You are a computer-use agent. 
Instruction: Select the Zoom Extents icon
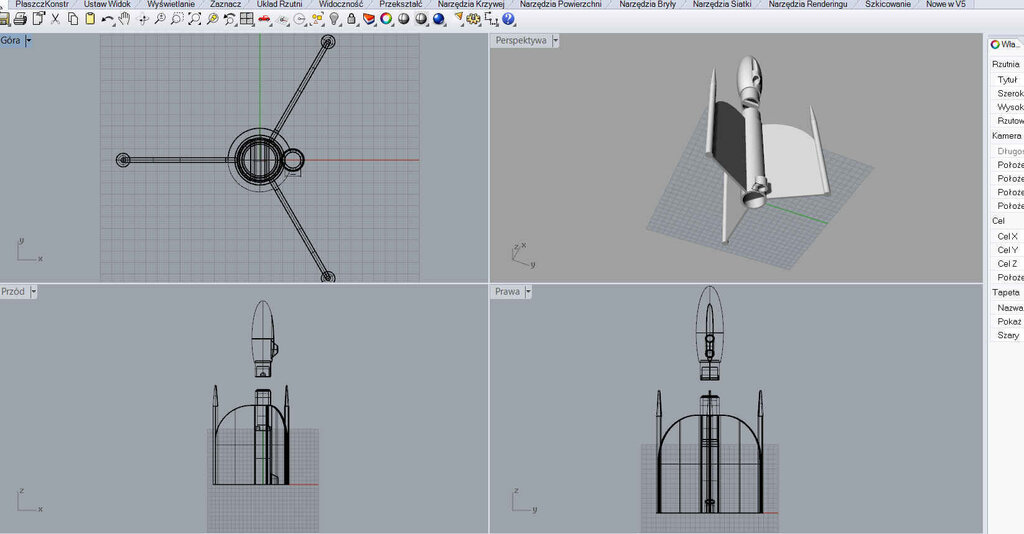pos(195,19)
